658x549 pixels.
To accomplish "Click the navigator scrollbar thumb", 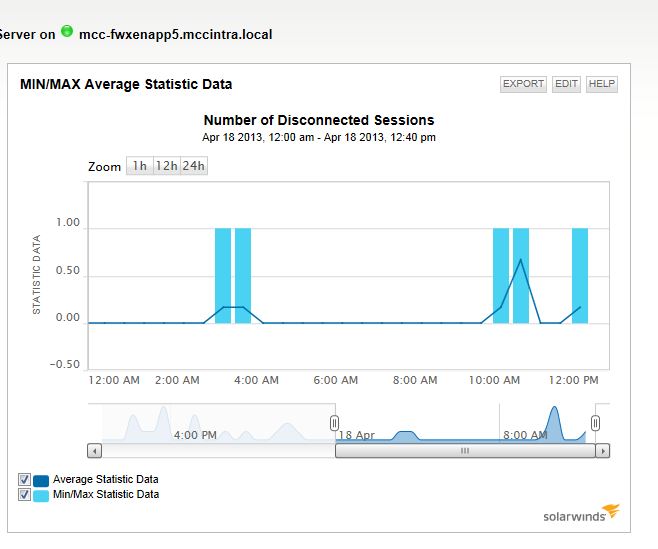I will tap(465, 451).
